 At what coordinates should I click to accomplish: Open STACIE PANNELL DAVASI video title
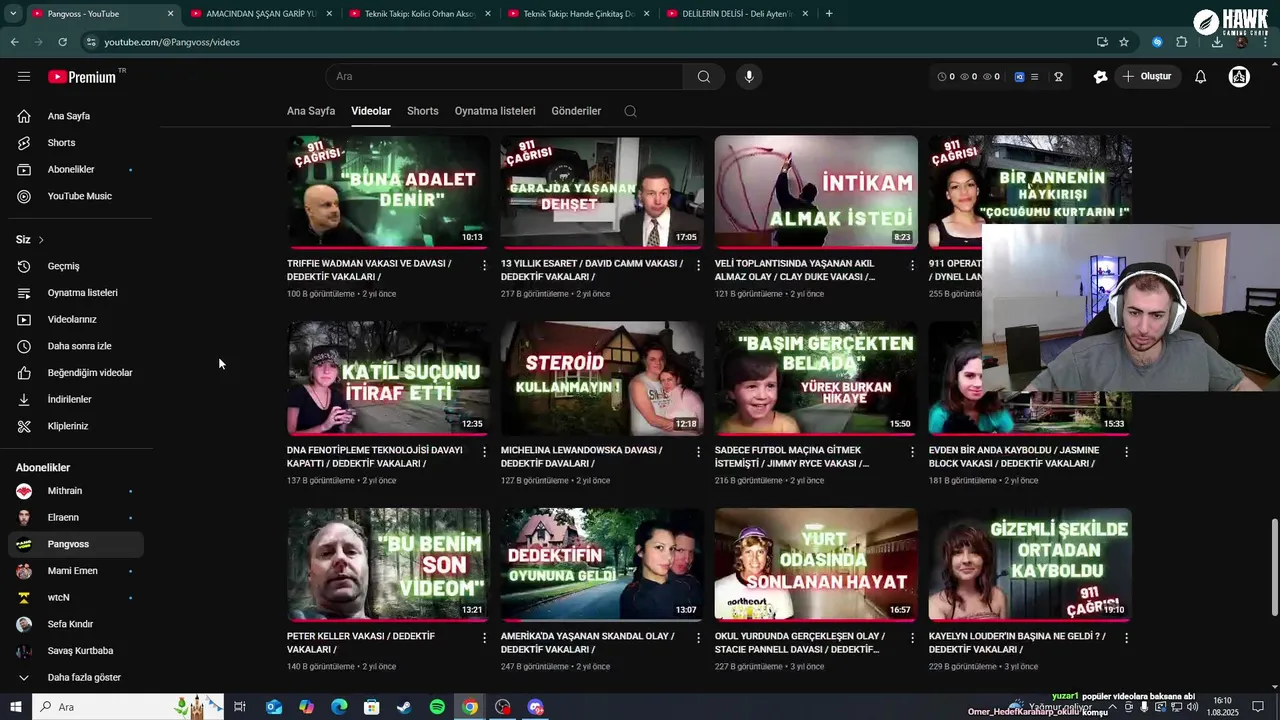click(800, 643)
